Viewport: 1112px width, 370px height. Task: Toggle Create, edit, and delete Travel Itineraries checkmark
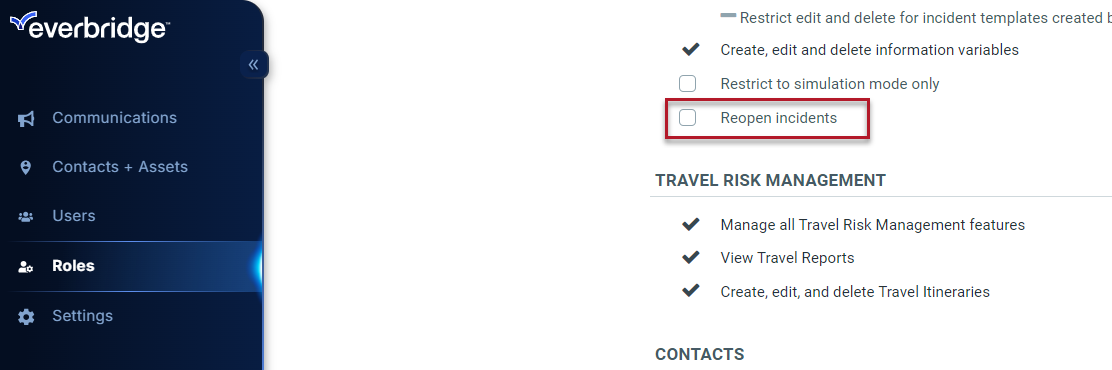coord(690,291)
